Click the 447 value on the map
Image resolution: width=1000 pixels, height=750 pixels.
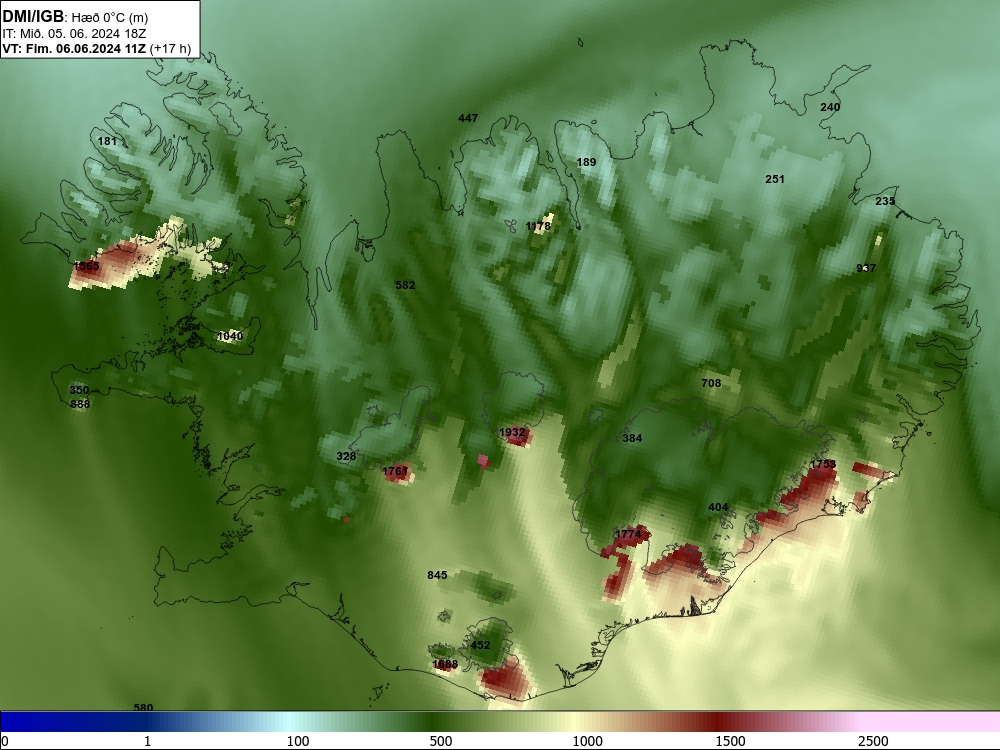(x=468, y=118)
